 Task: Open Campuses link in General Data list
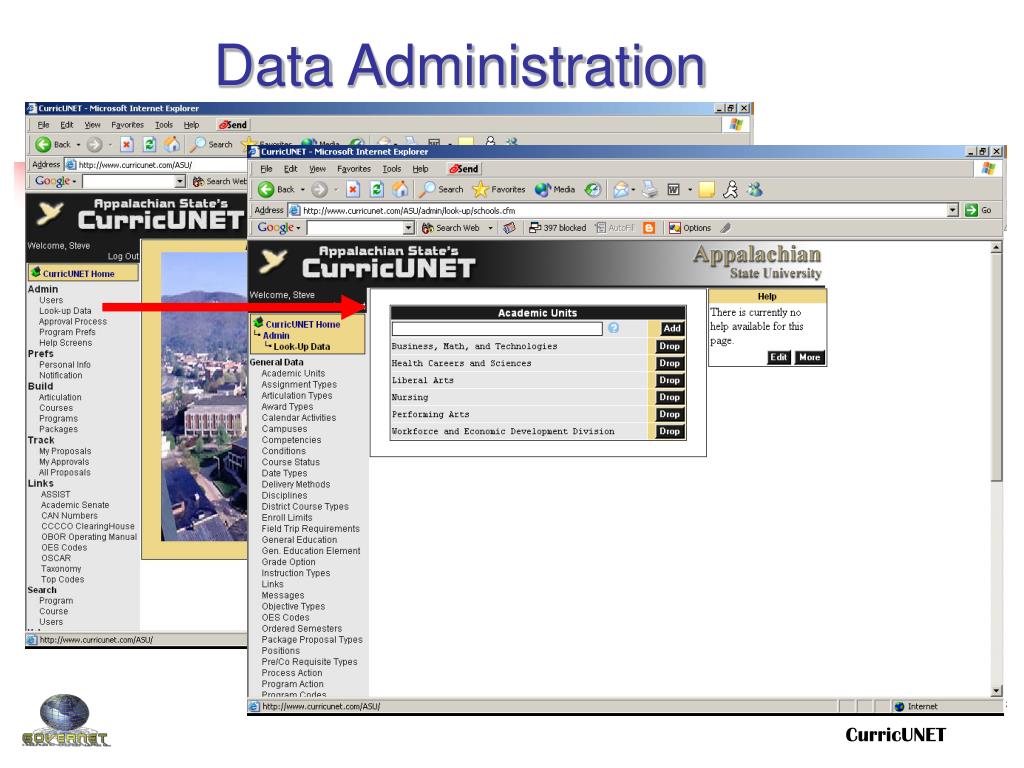pos(284,429)
